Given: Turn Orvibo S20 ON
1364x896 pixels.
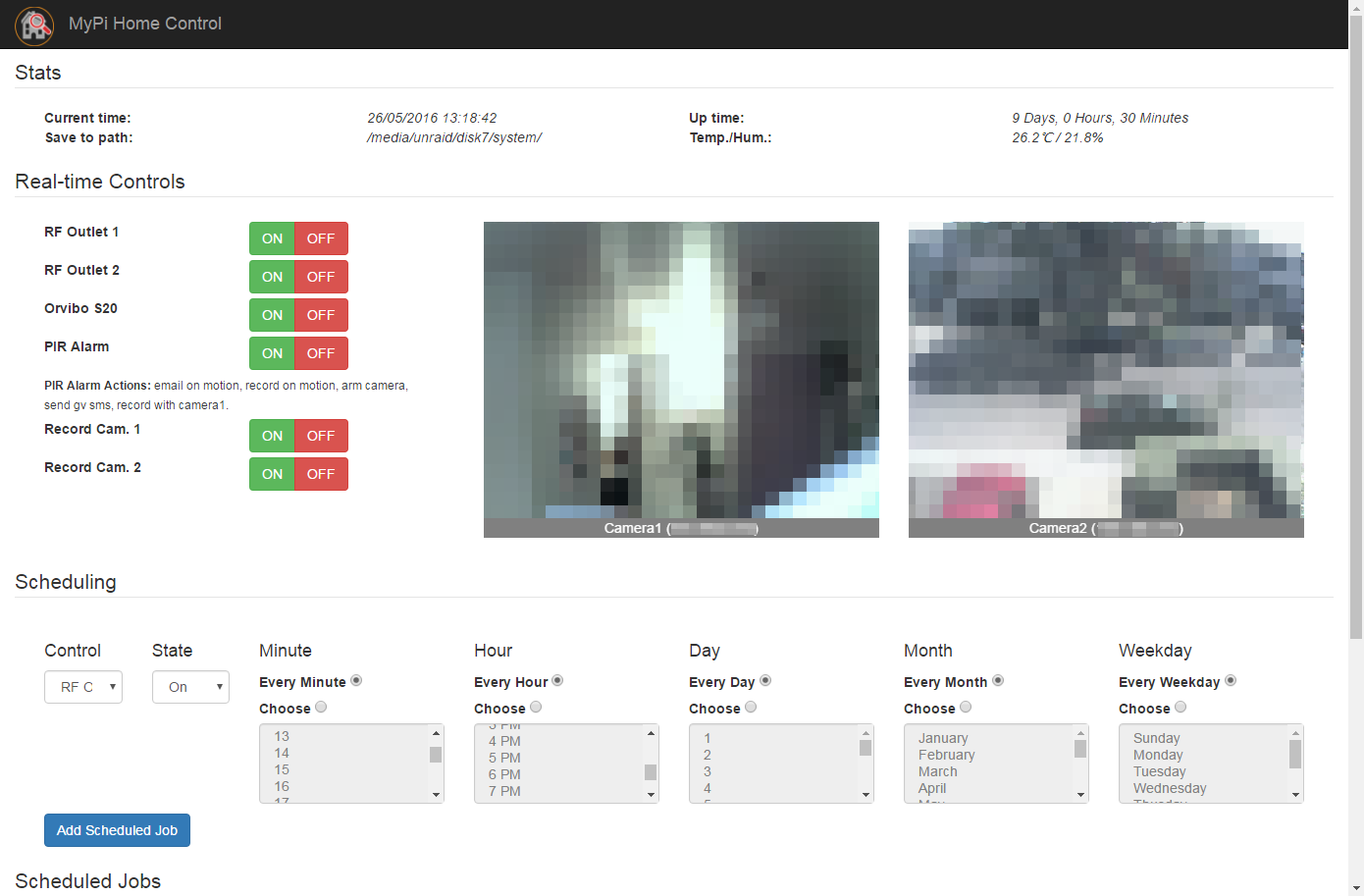Looking at the screenshot, I should 272,315.
